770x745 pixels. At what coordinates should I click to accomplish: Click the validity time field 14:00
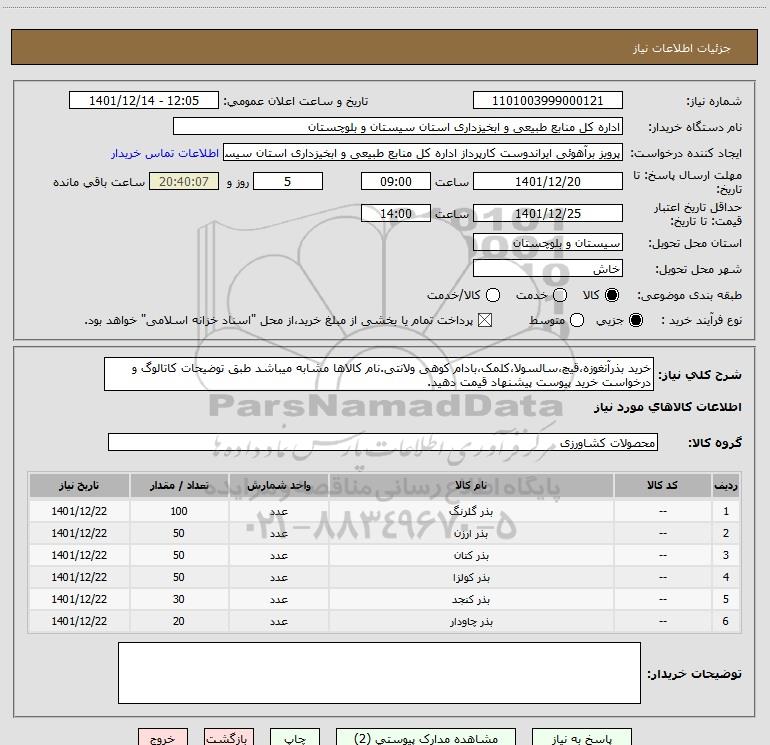pyautogui.click(x=396, y=213)
